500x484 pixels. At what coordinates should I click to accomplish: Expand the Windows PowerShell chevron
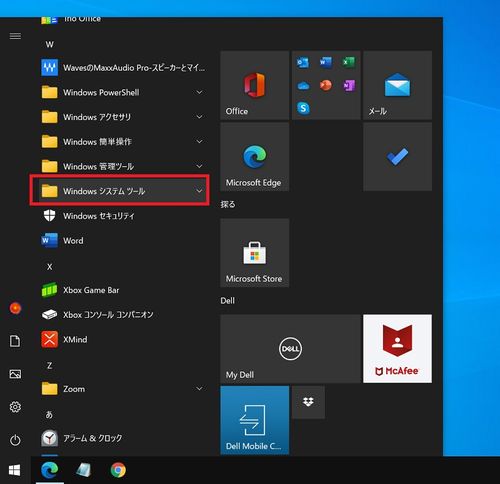pos(199,92)
